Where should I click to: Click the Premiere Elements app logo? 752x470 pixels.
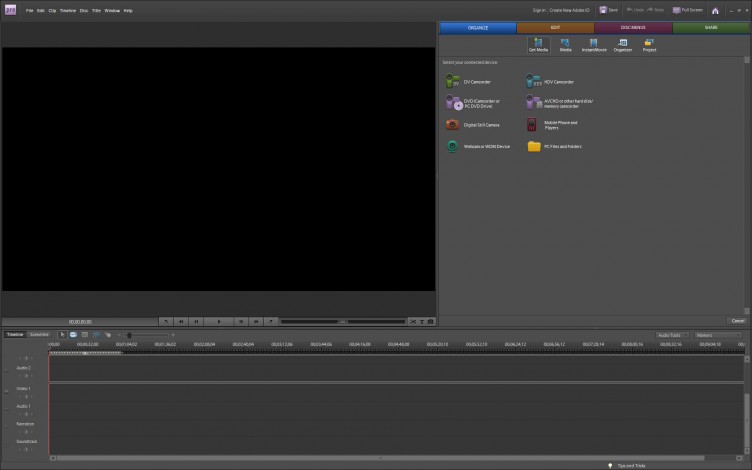point(10,10)
